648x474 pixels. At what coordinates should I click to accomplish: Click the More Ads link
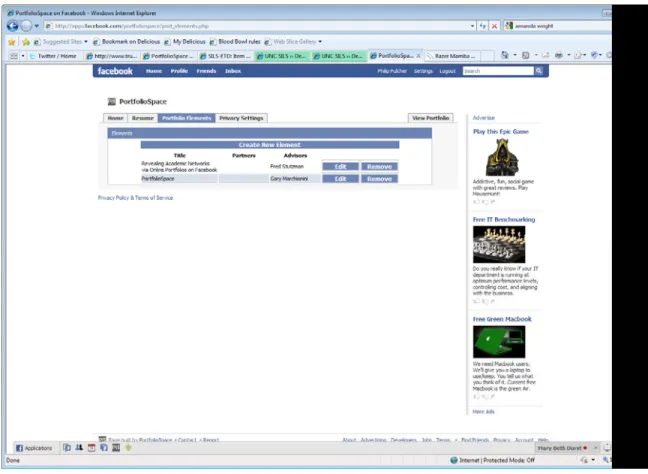[x=483, y=412]
